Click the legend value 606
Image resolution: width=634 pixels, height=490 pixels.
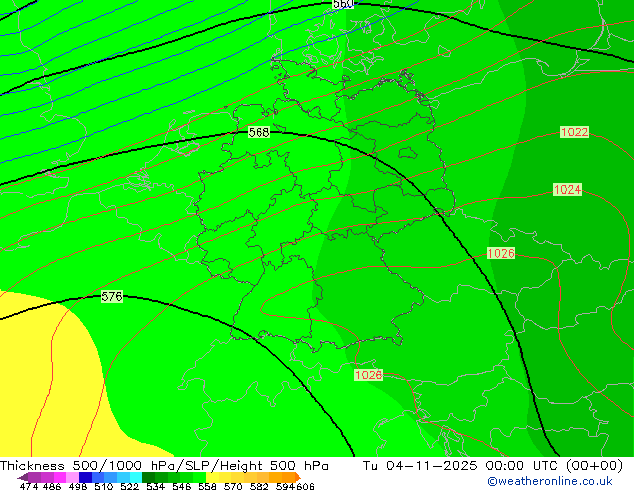(x=305, y=486)
